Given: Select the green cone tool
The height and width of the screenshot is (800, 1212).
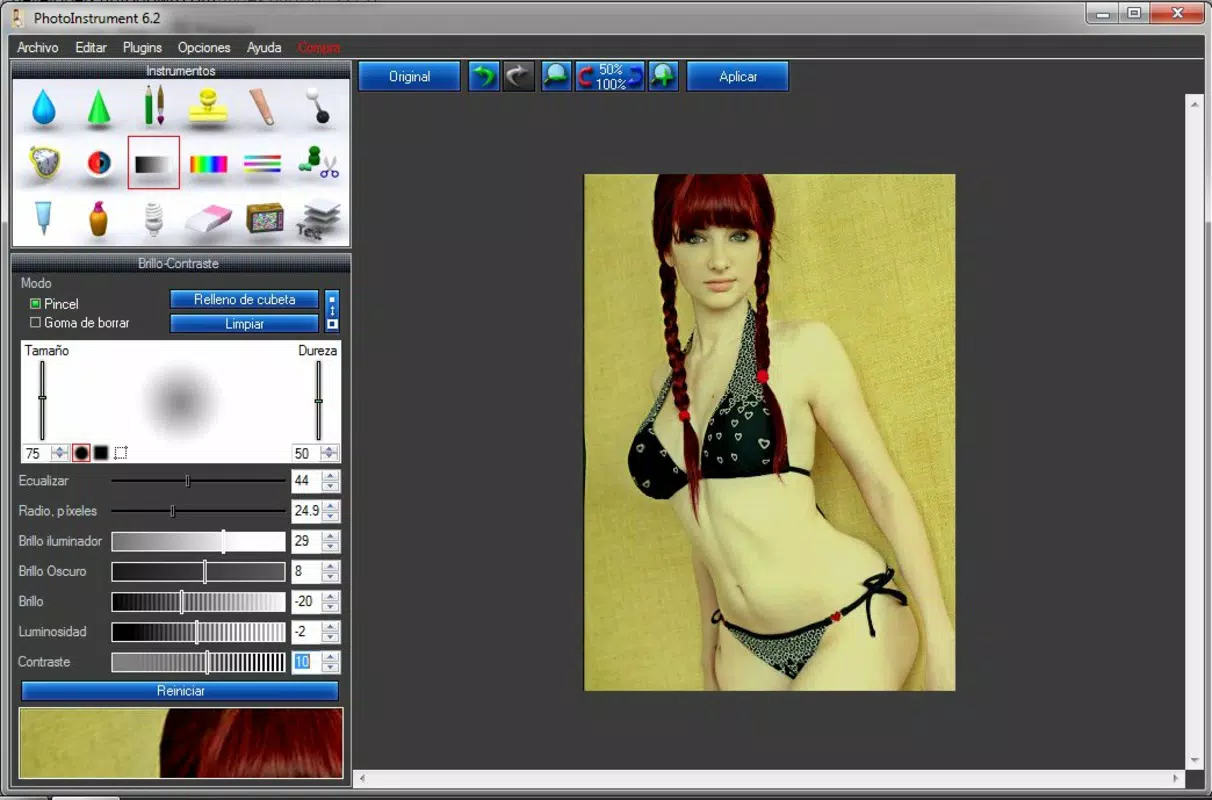Looking at the screenshot, I should pyautogui.click(x=98, y=107).
